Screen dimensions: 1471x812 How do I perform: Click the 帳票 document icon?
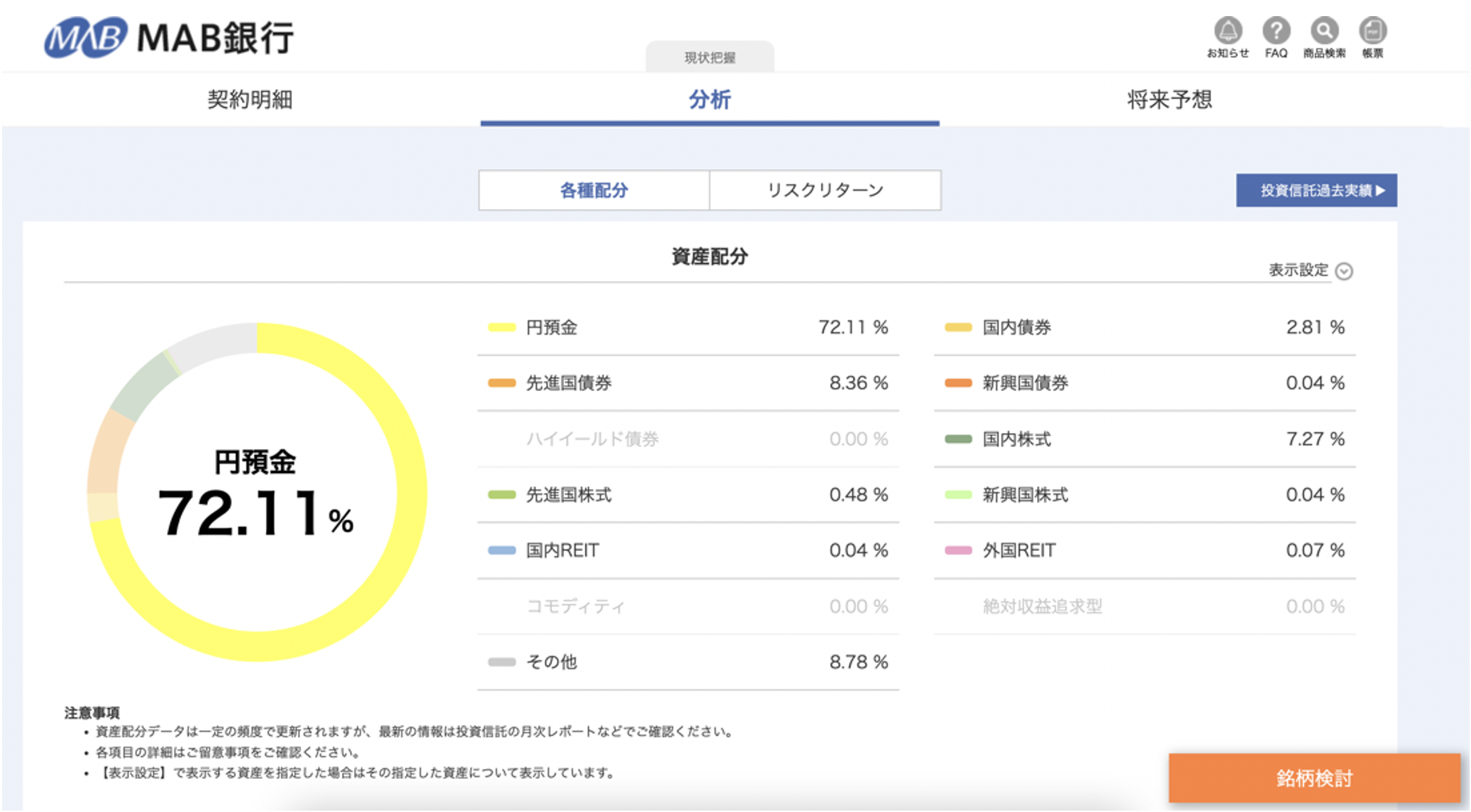1372,32
